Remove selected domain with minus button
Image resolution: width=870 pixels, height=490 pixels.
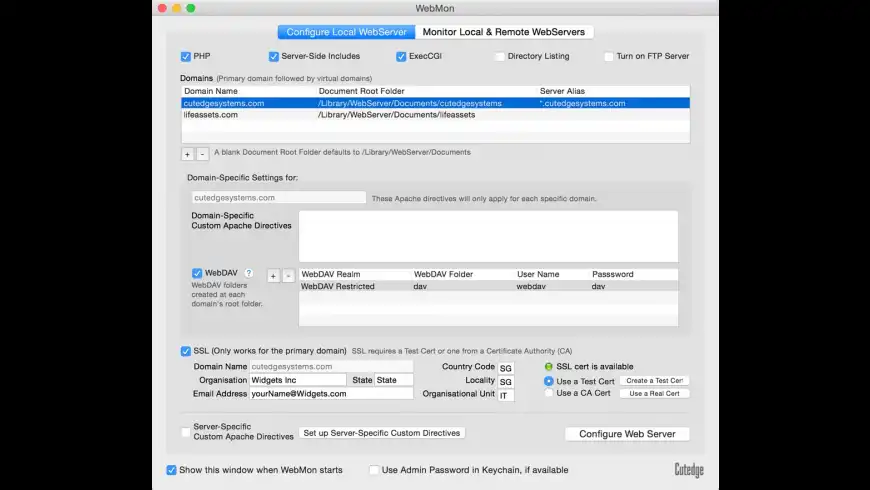202,154
